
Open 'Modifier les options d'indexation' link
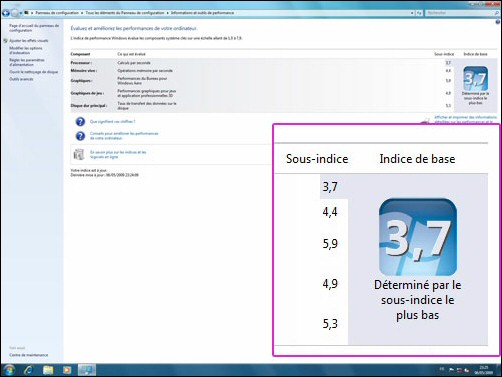coord(26,50)
